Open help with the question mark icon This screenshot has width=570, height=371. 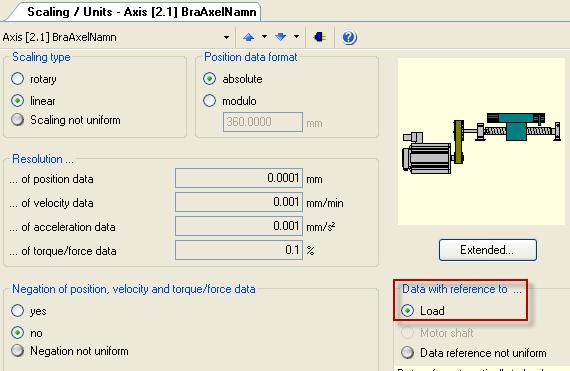tap(349, 37)
